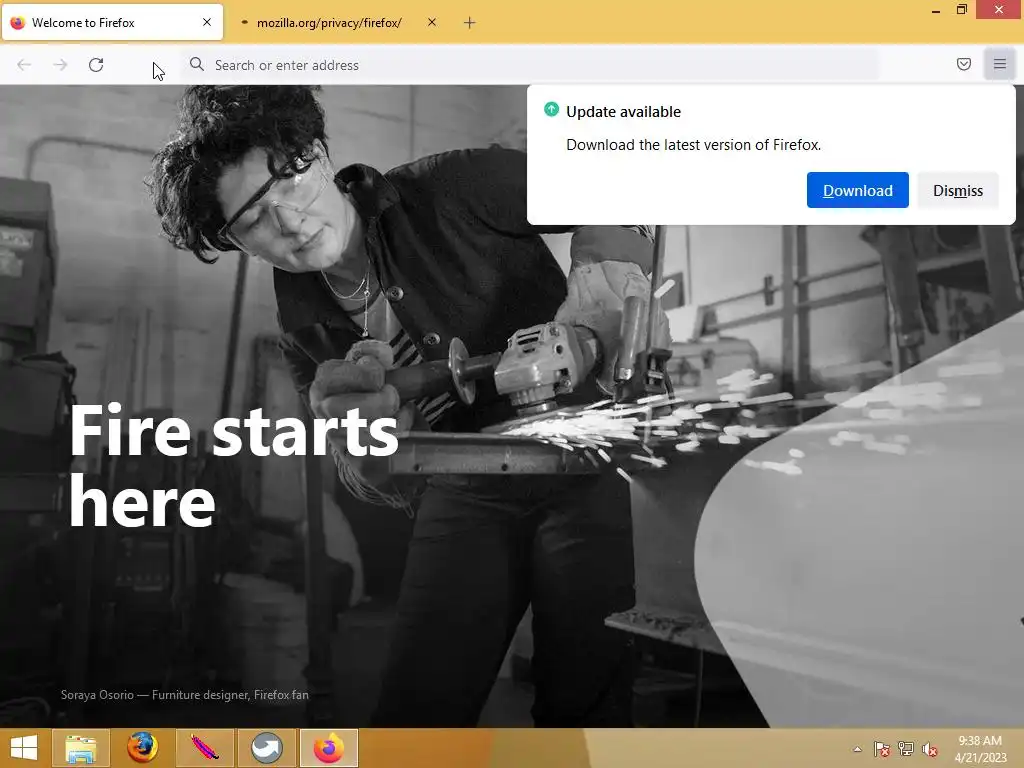Open the feather application in taskbar
The width and height of the screenshot is (1024, 768).
pos(204,748)
